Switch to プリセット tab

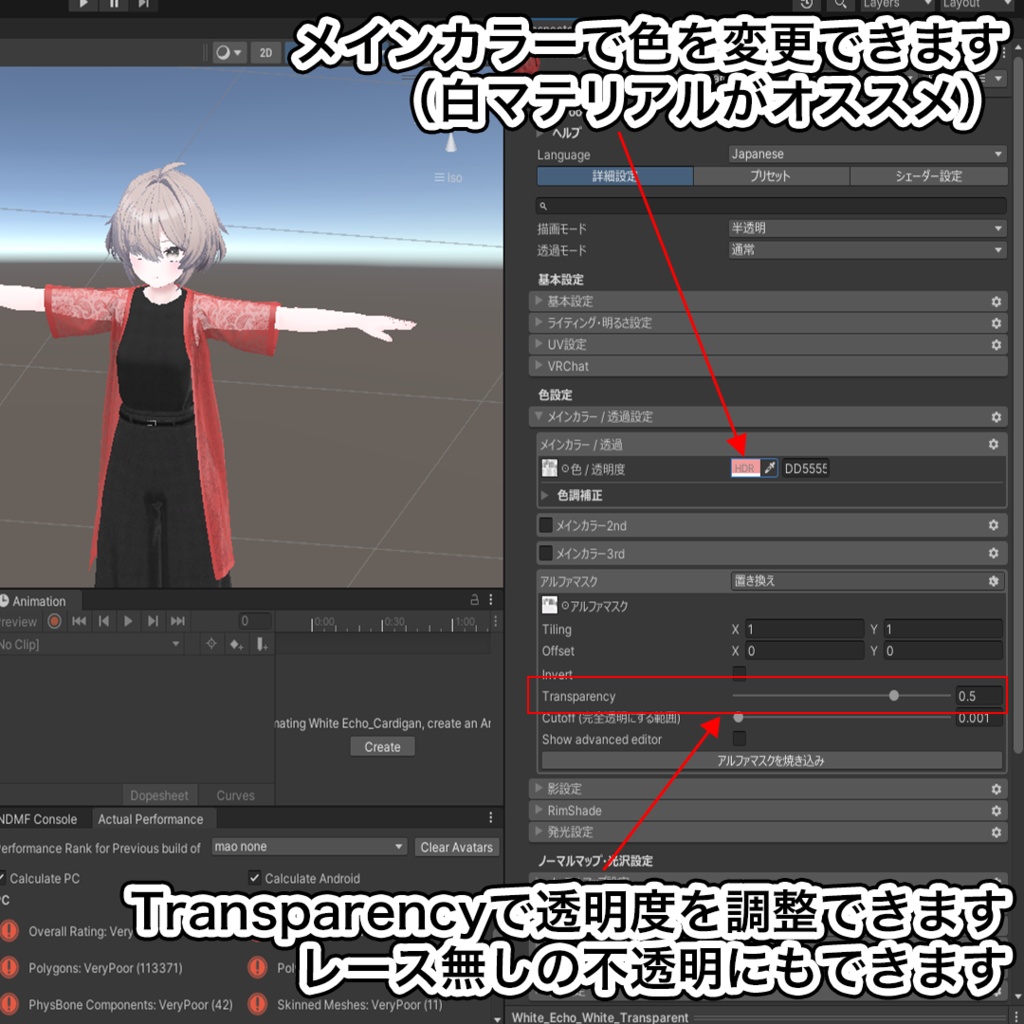(771, 176)
